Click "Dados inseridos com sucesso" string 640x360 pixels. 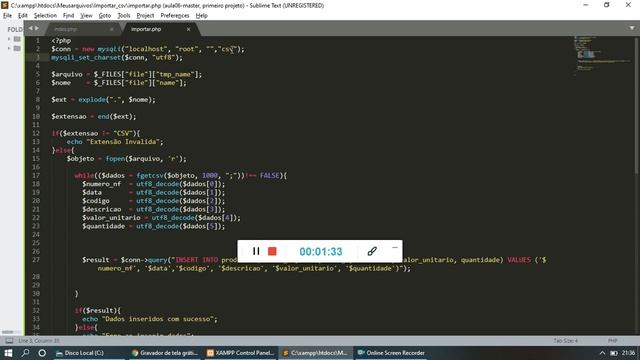[158, 319]
